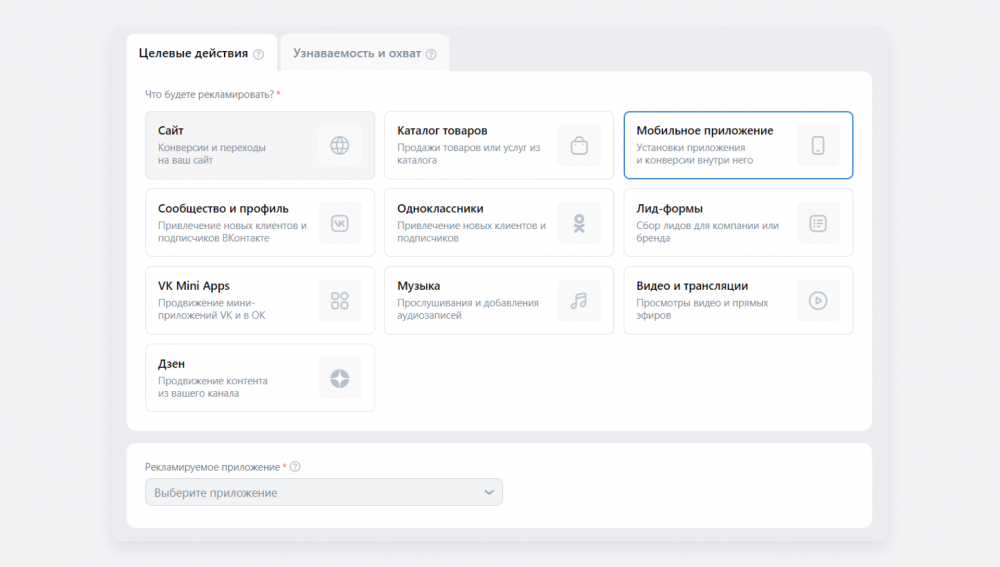Choose the Дзен card
Viewport: 1000px width, 567px height.
[x=260, y=378]
